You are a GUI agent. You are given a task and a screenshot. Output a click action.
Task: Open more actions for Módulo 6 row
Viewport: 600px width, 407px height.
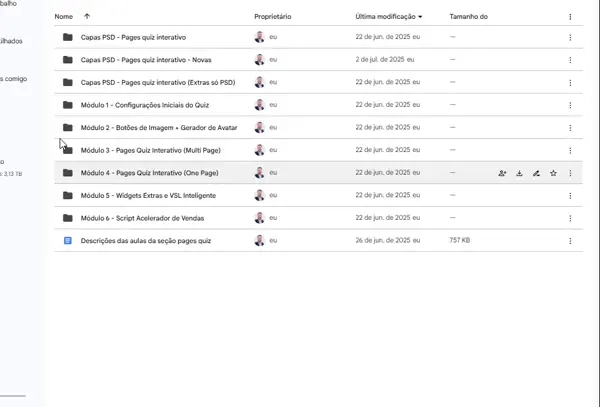pos(570,218)
